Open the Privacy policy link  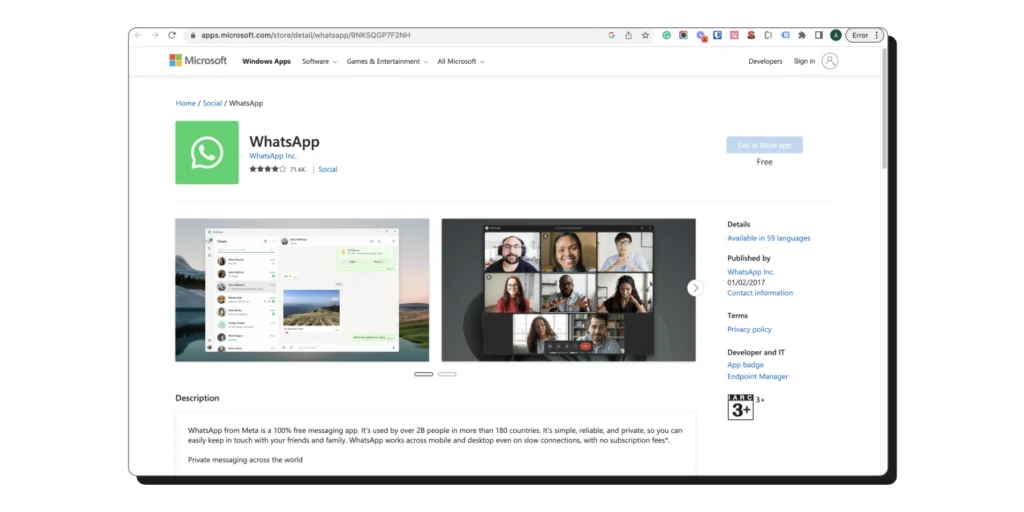click(749, 329)
